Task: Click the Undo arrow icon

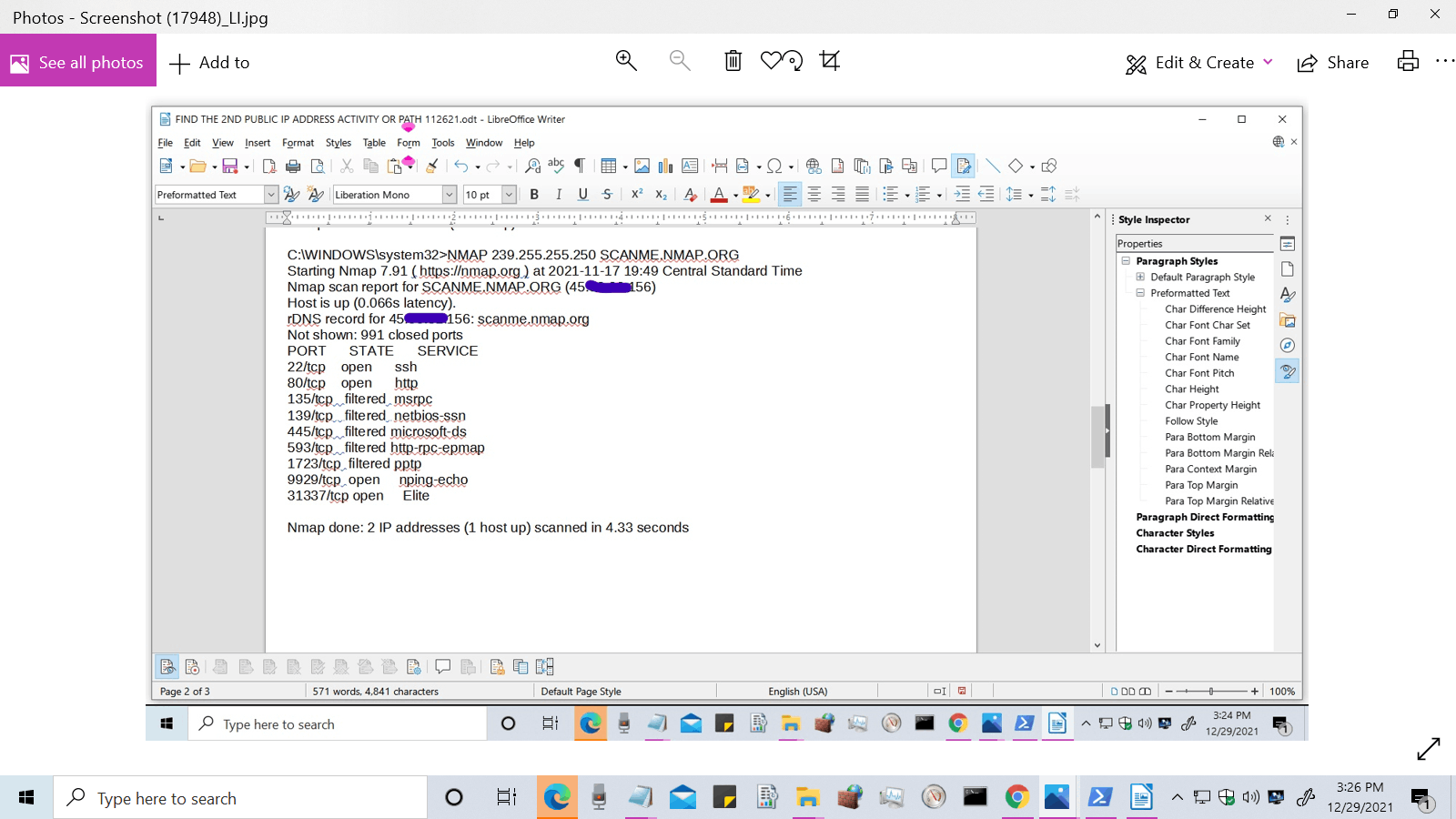Action: tap(461, 166)
